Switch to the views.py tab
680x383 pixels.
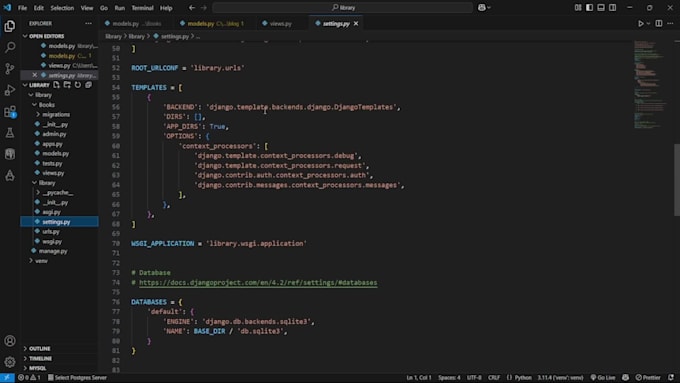pyautogui.click(x=280, y=23)
